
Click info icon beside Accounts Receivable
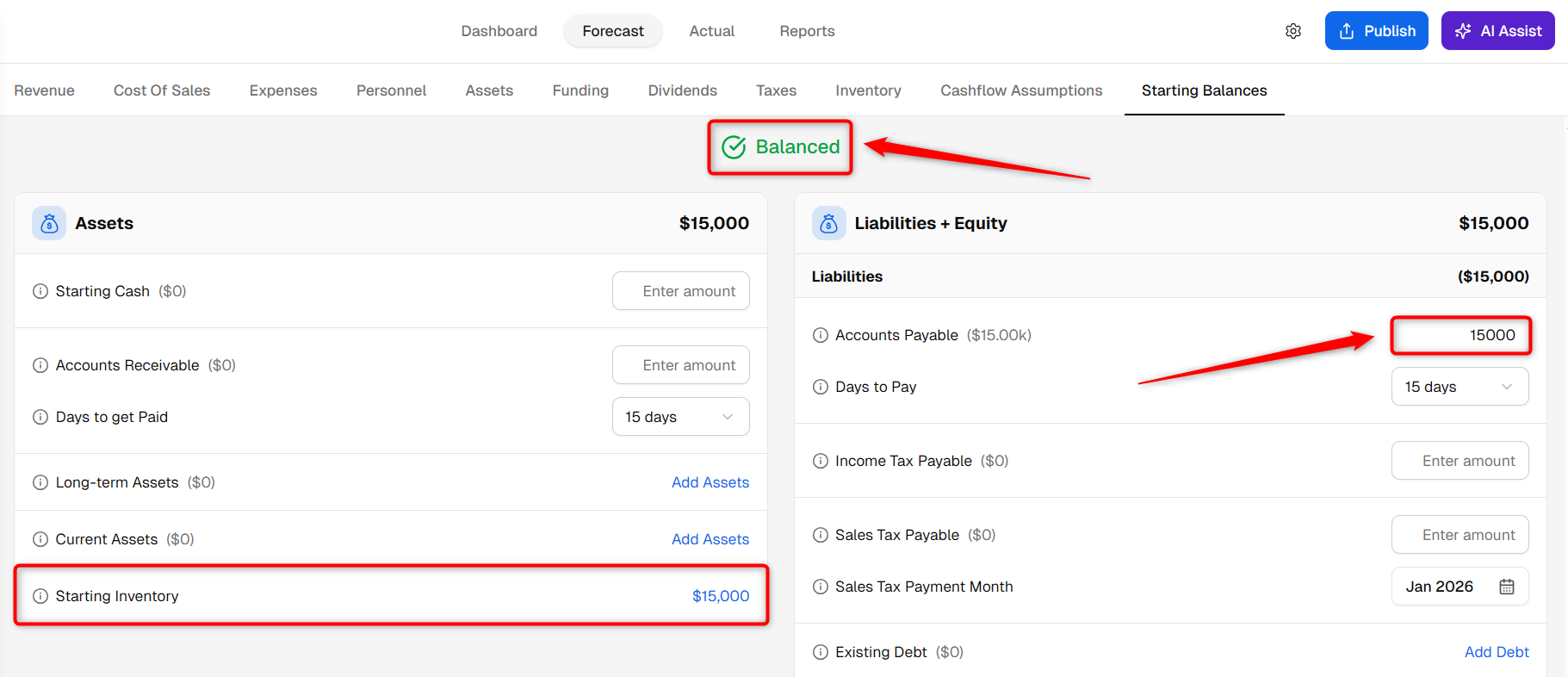(x=40, y=365)
